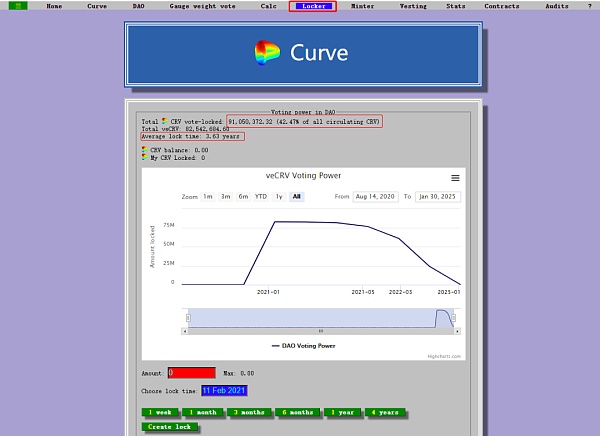Image resolution: width=600 pixels, height=436 pixels.
Task: Click the chart navigator scrollbar track
Action: pos(320,330)
